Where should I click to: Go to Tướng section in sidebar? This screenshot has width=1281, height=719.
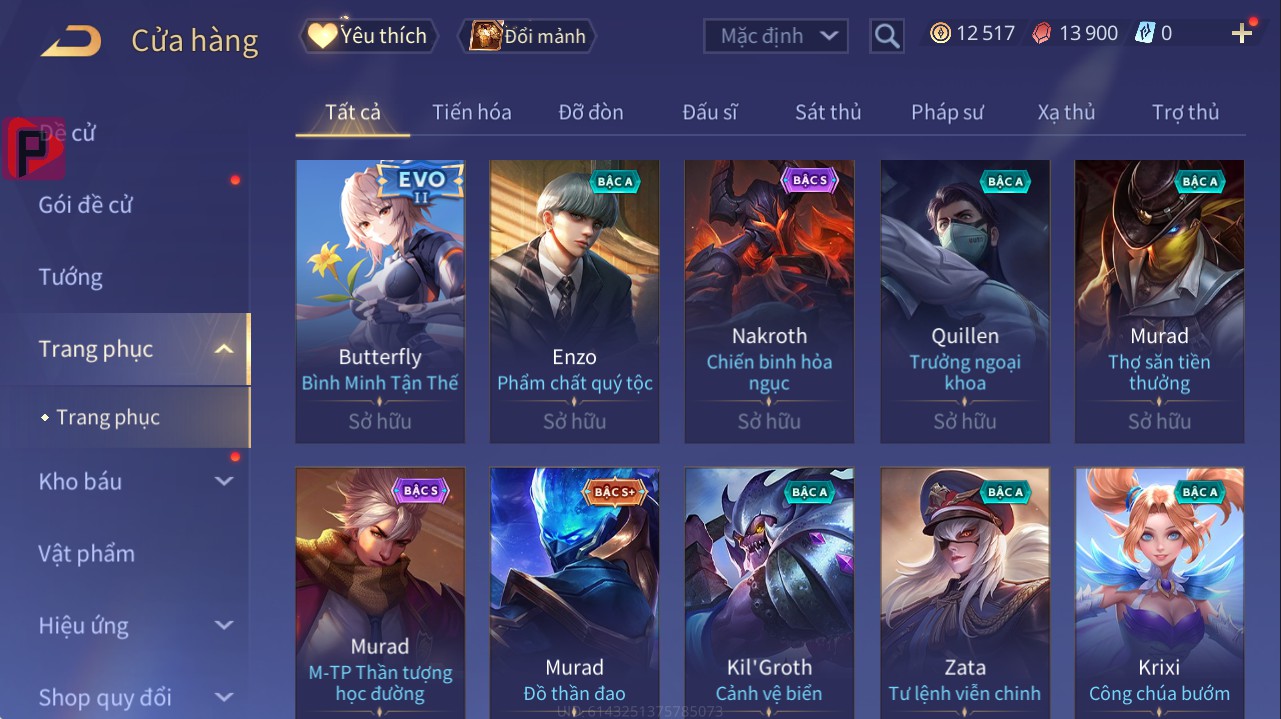tap(71, 277)
